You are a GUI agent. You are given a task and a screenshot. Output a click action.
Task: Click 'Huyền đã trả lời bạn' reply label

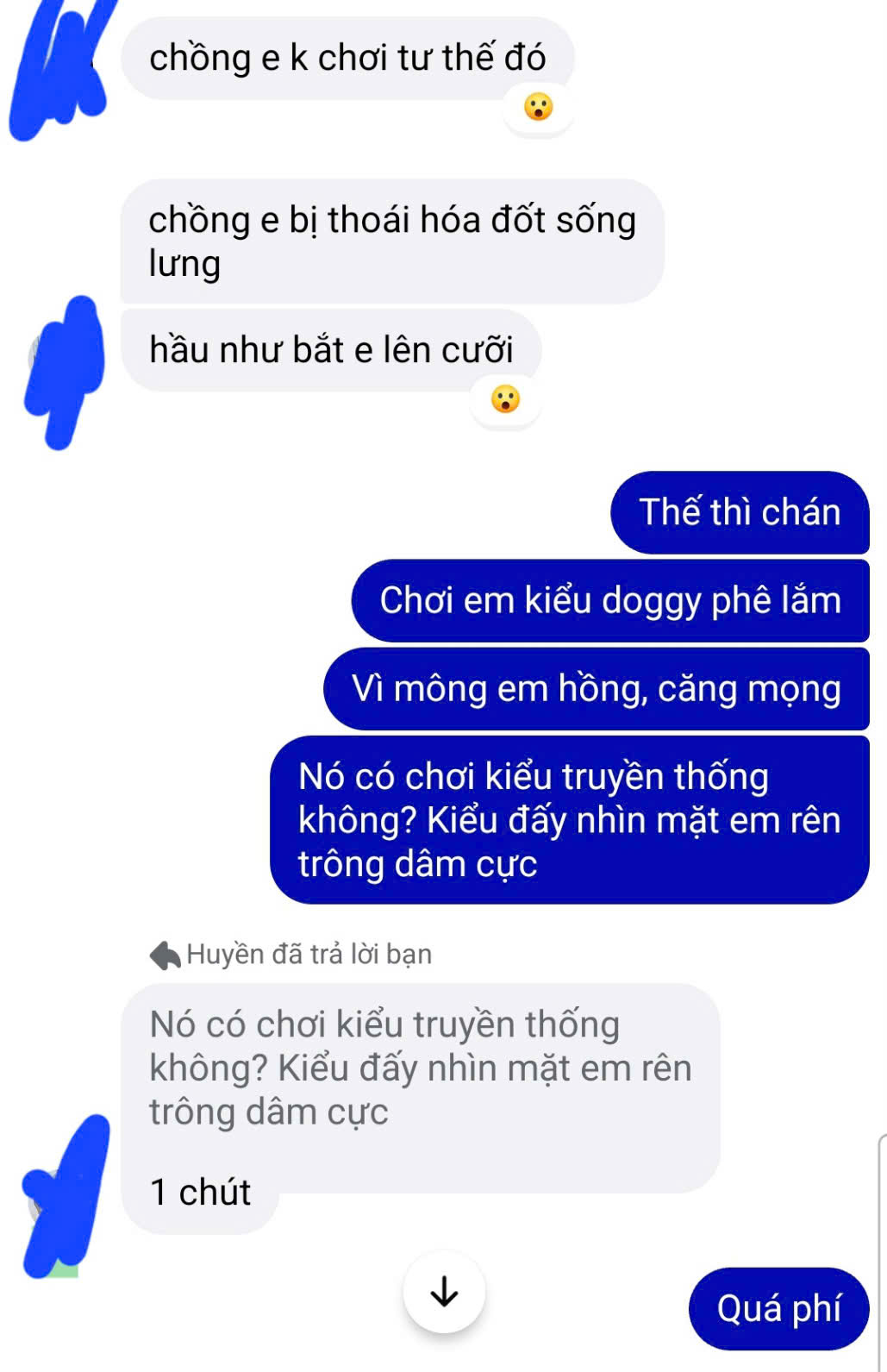[309, 955]
